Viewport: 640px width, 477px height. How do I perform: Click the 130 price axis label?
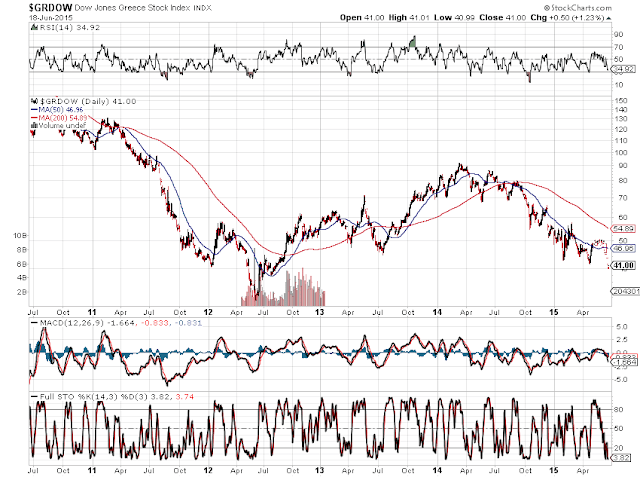click(620, 119)
